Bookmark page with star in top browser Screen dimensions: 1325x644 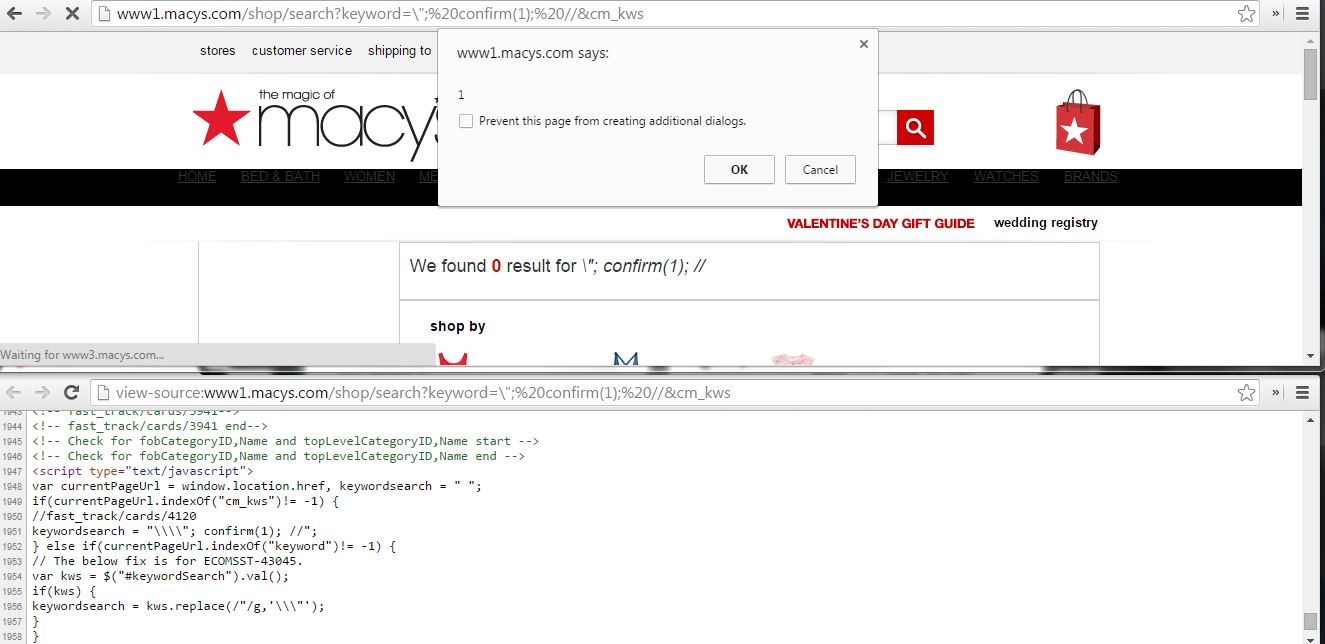point(1246,14)
